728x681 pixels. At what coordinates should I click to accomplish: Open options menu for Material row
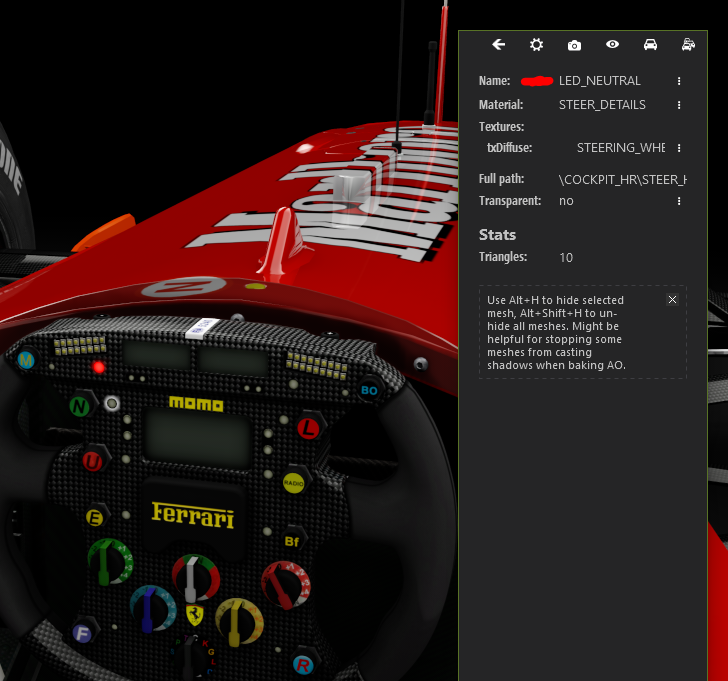tap(679, 105)
